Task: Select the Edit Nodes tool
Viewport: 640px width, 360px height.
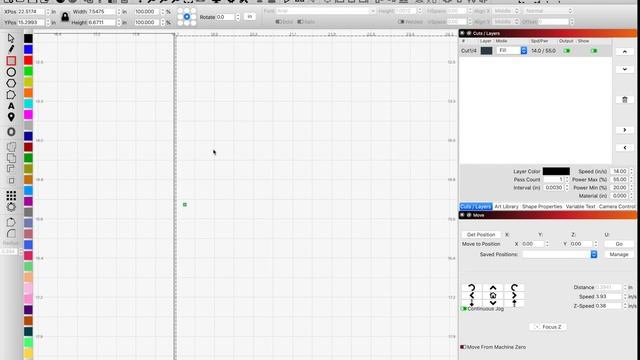Action: [x=11, y=95]
